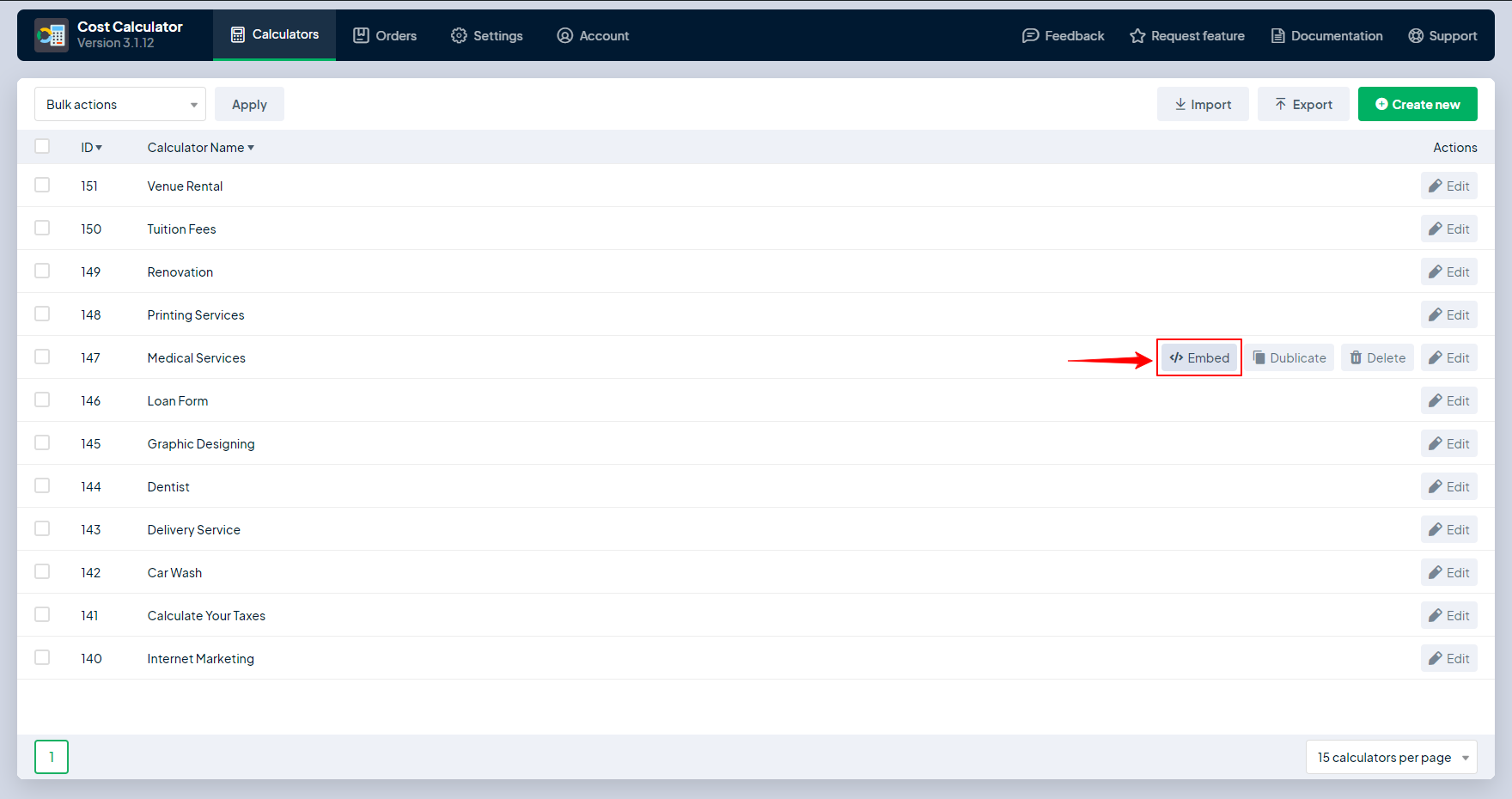This screenshot has height=799, width=1512.
Task: Select the Loan Form row checkbox
Action: [x=42, y=399]
